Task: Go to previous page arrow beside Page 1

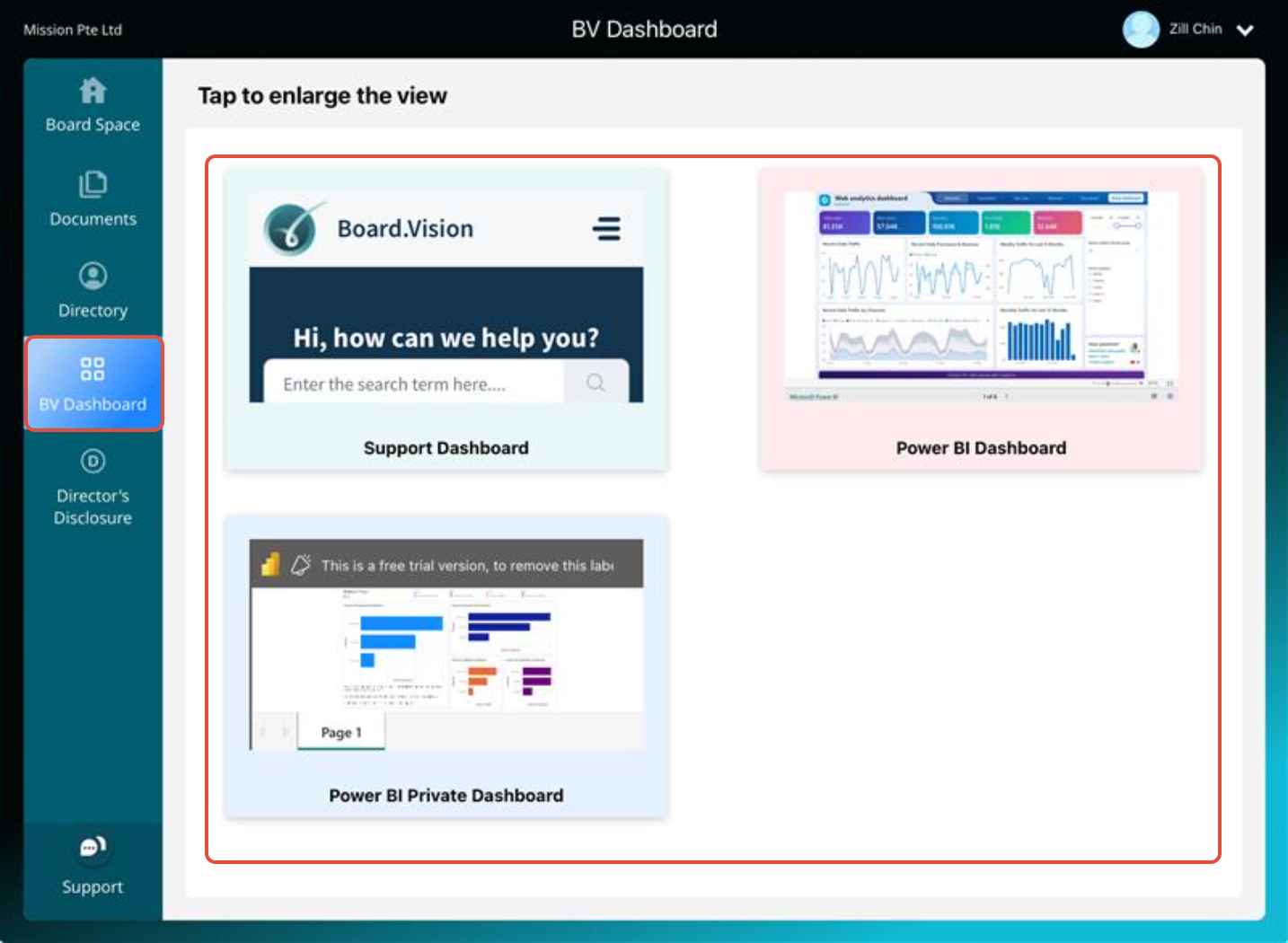Action: pyautogui.click(x=262, y=732)
